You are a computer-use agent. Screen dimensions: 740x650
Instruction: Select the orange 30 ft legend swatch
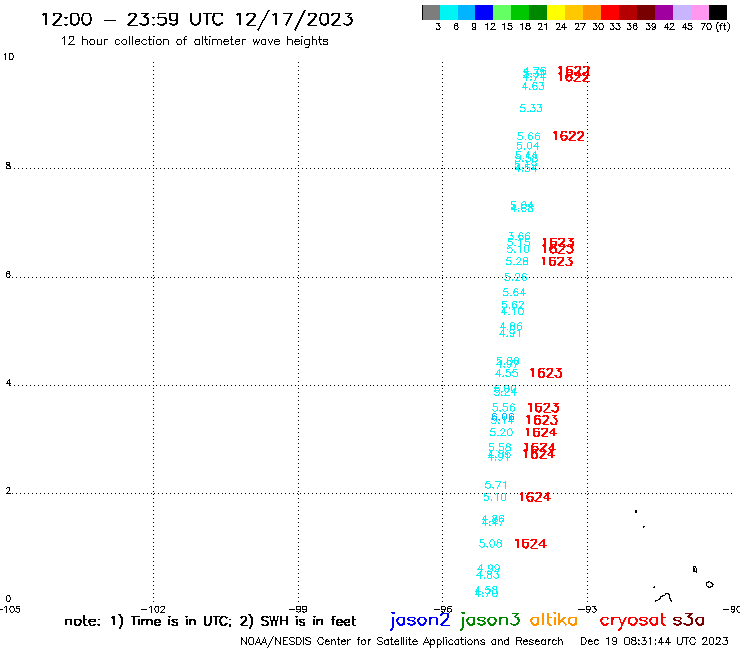pos(592,12)
